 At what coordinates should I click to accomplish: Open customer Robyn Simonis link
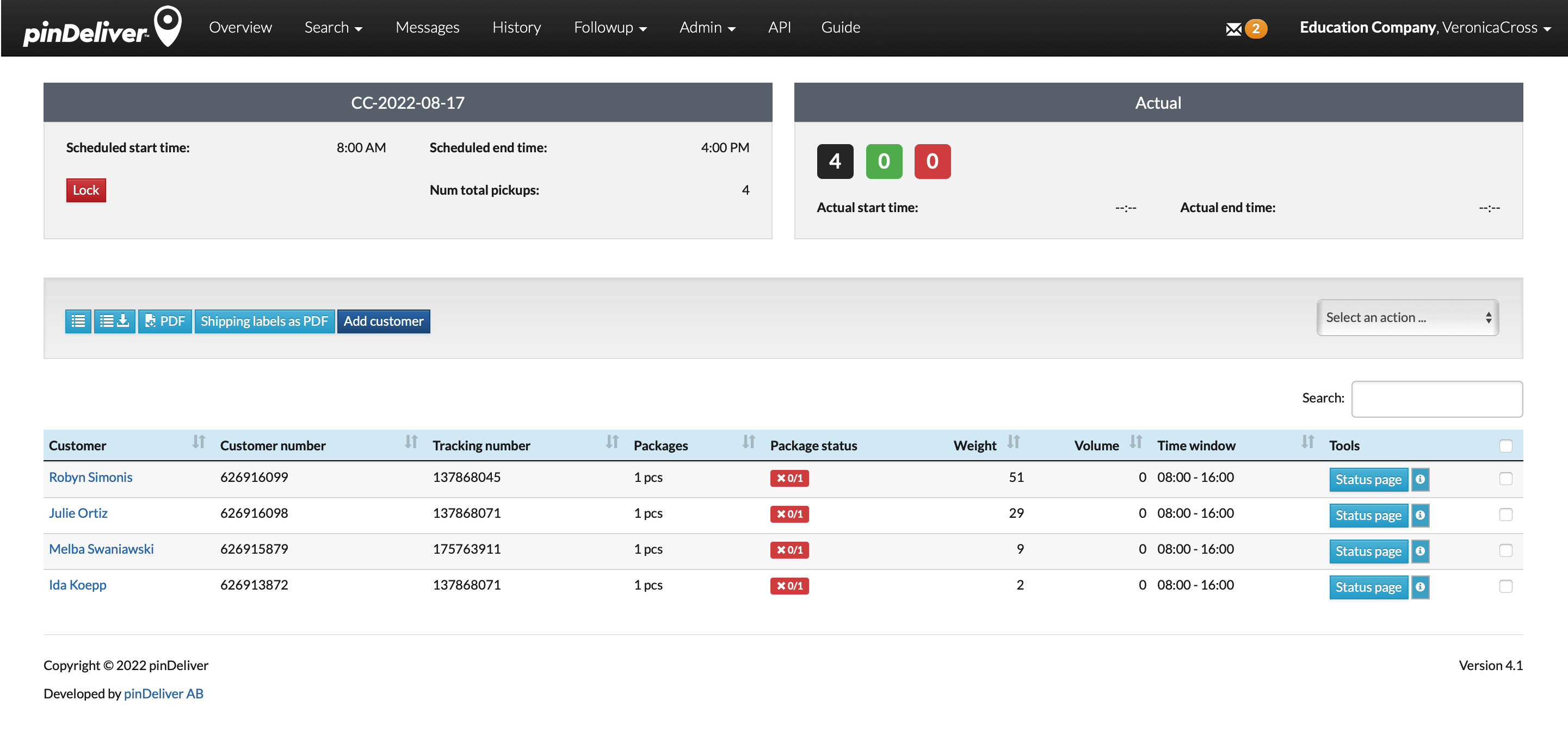(91, 477)
